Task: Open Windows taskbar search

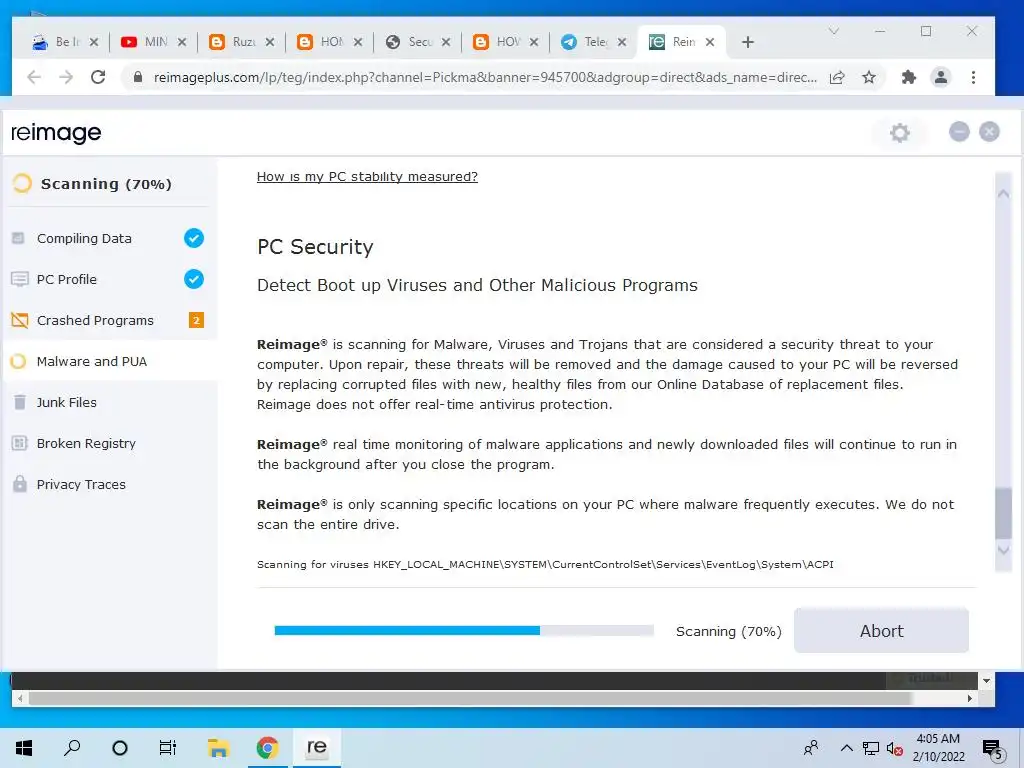Action: coord(72,748)
